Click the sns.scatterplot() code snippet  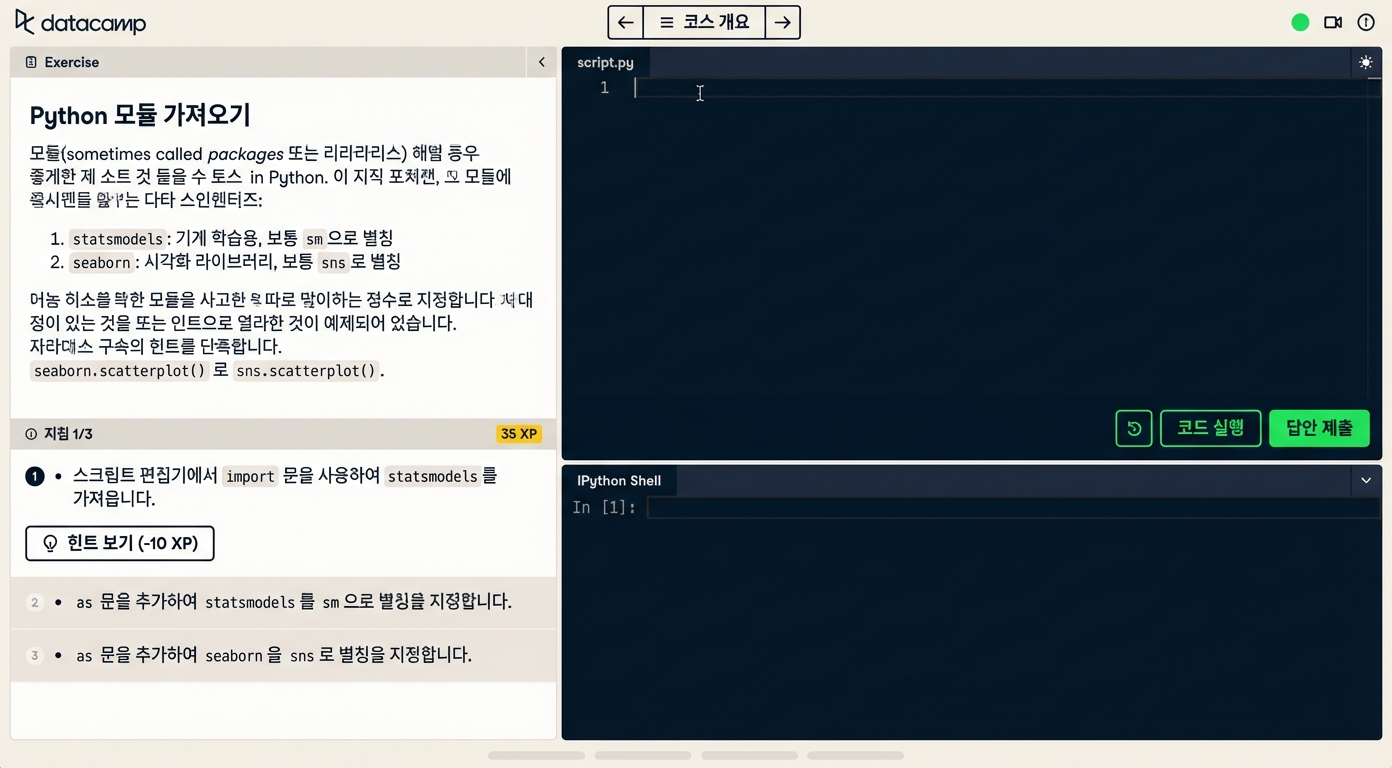[306, 371]
